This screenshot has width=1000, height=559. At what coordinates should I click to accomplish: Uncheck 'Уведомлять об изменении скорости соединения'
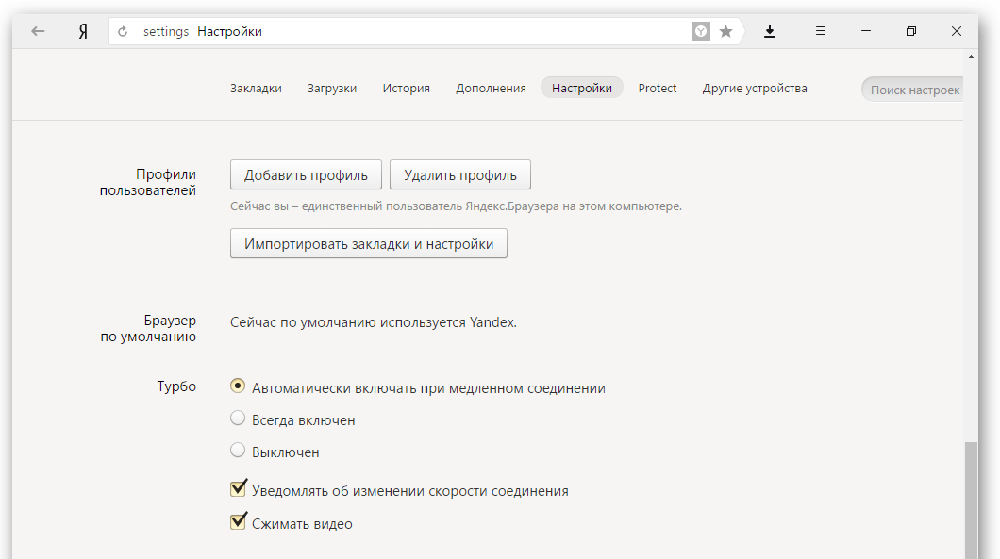click(238, 489)
